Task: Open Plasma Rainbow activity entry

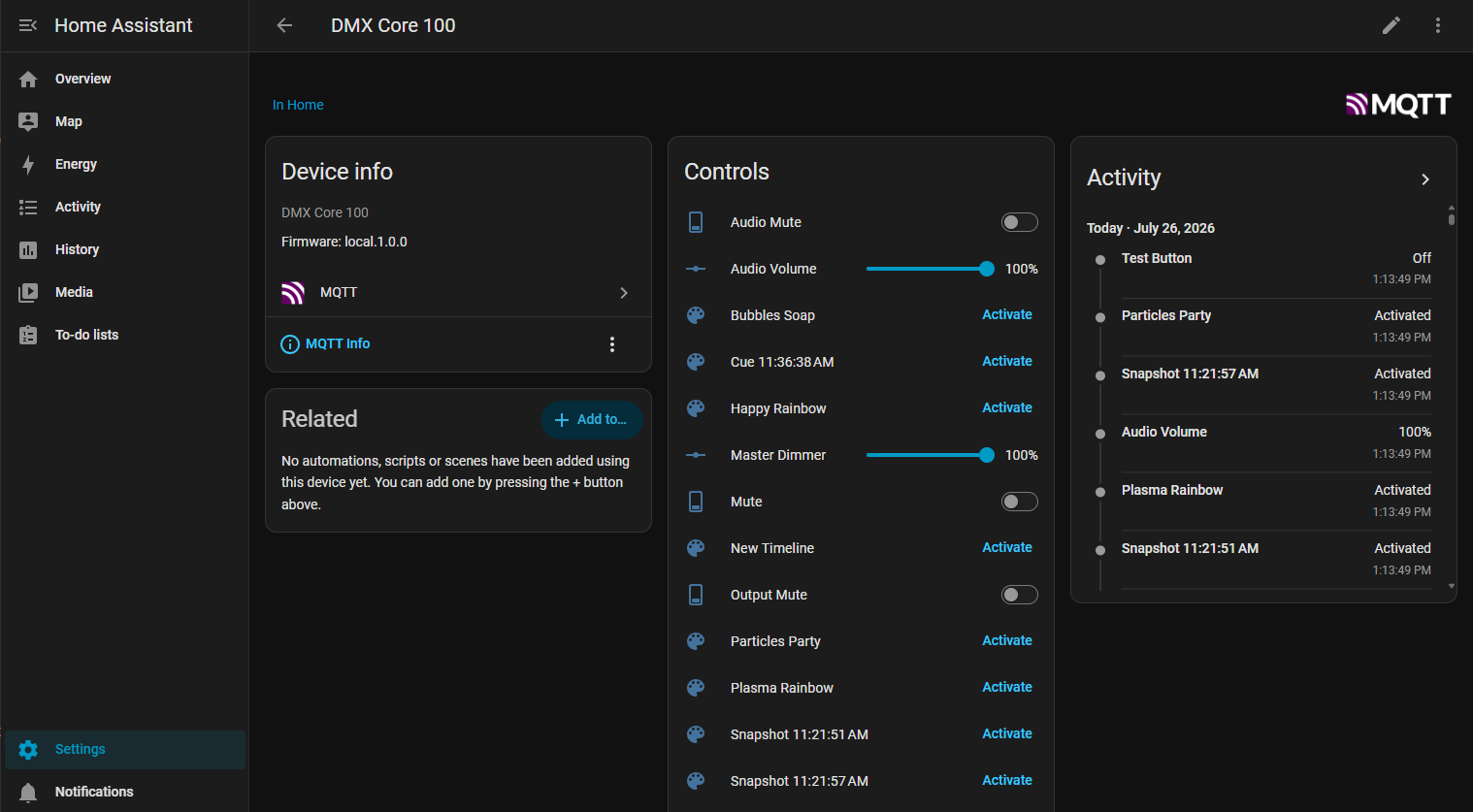Action: [1276, 502]
